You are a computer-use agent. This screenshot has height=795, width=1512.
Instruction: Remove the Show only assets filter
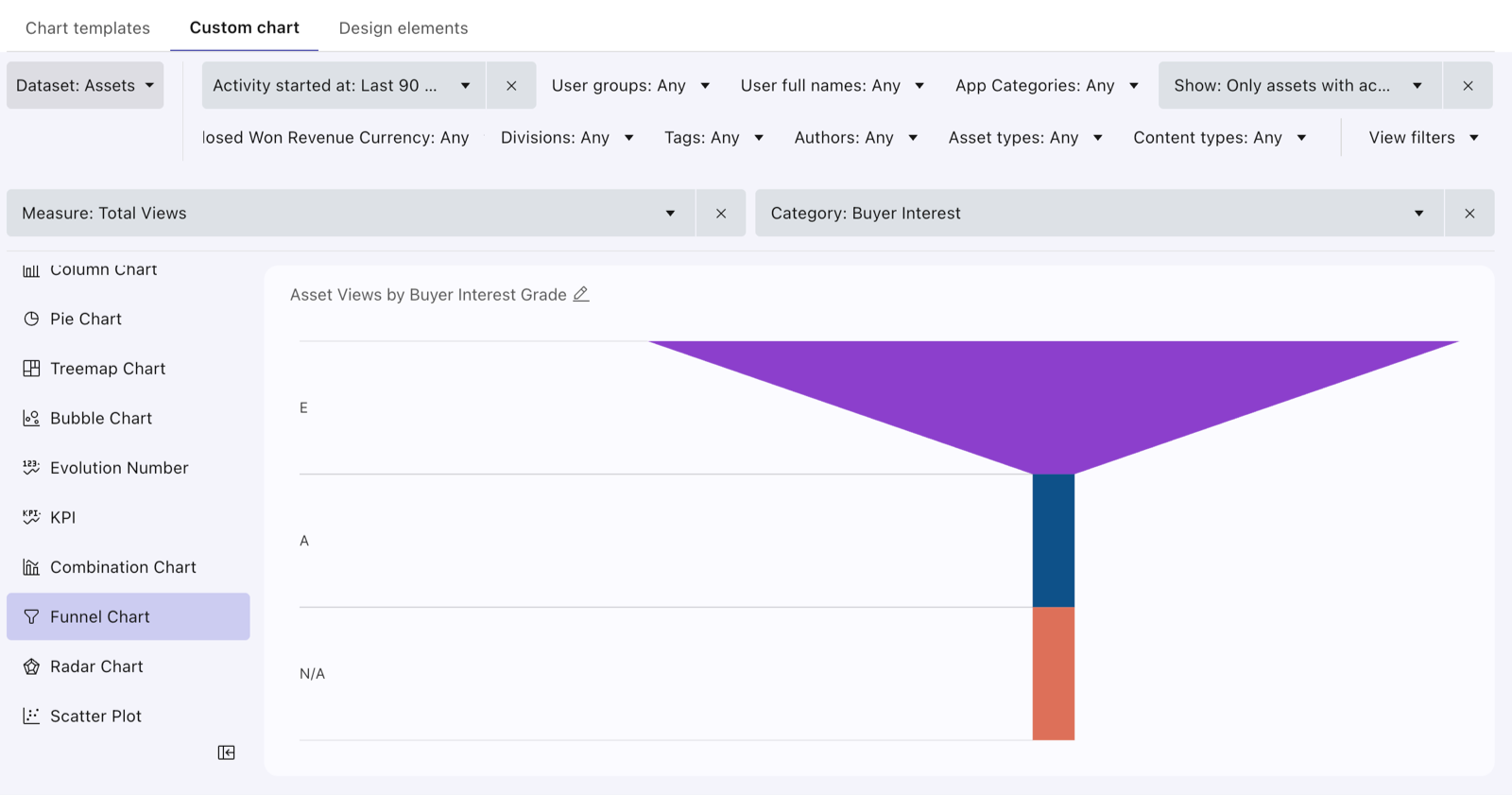(1468, 85)
